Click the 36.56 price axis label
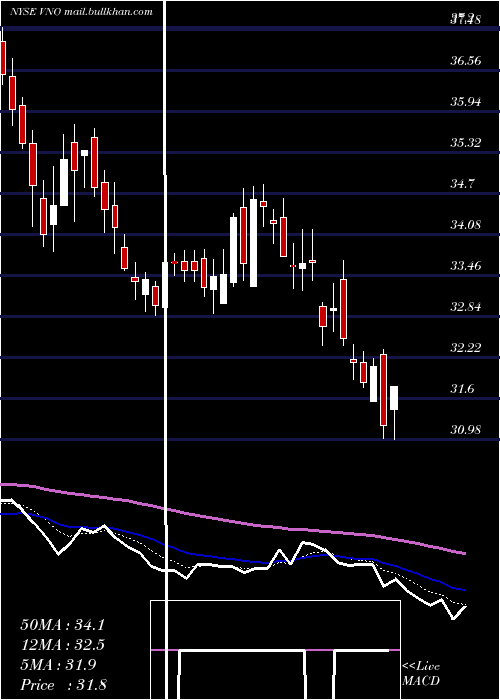This screenshot has height=700, width=500. (x=466, y=61)
